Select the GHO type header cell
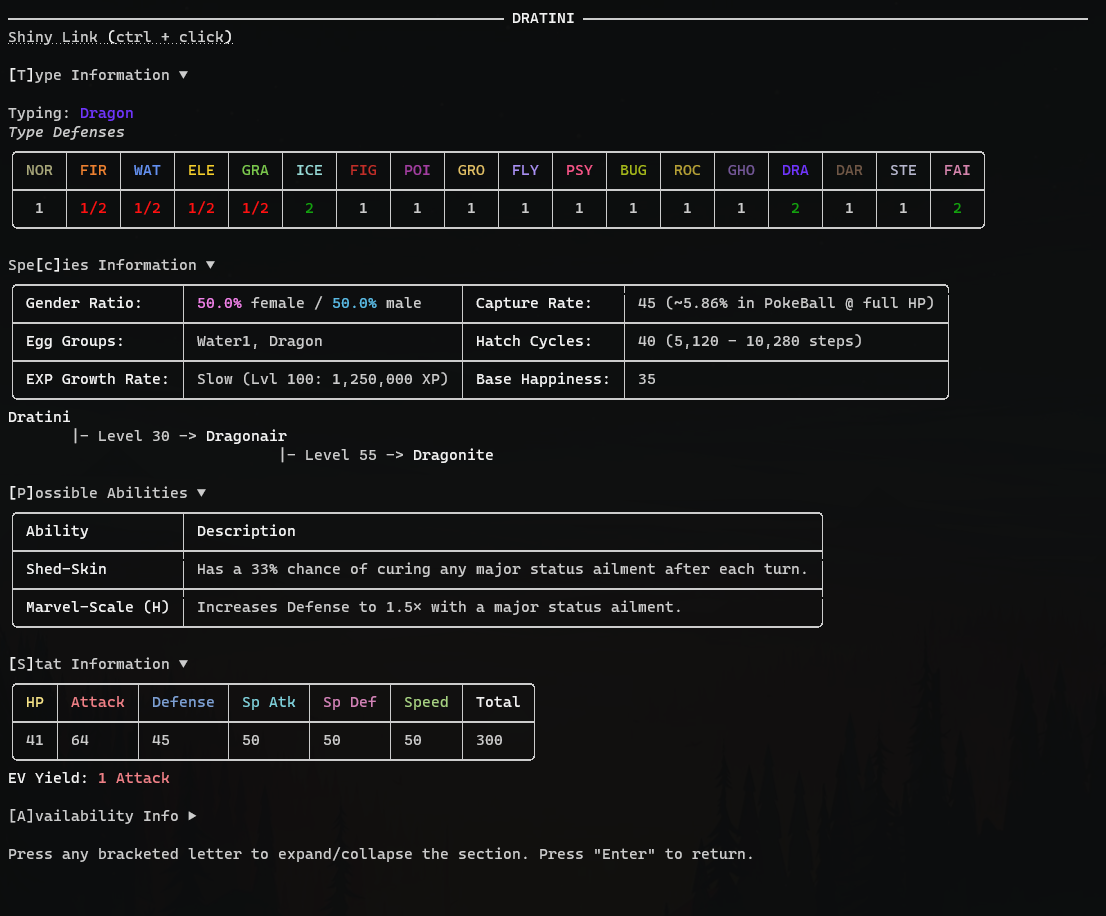The width and height of the screenshot is (1106, 916). [741, 171]
